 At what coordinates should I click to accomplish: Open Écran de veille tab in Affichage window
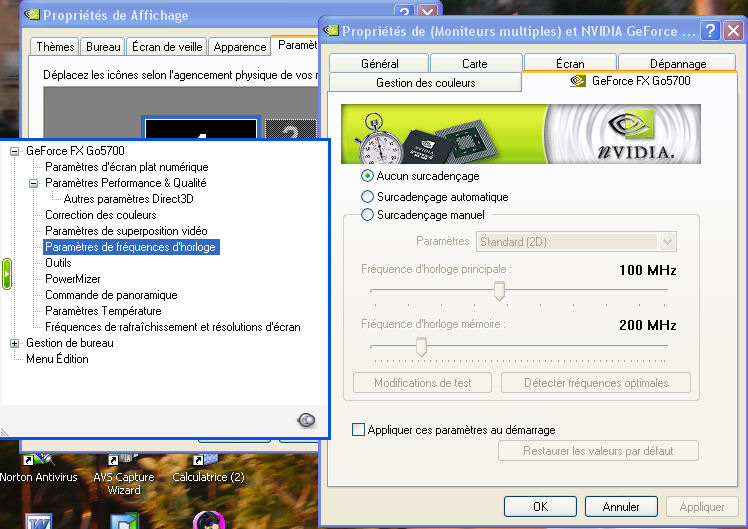167,47
